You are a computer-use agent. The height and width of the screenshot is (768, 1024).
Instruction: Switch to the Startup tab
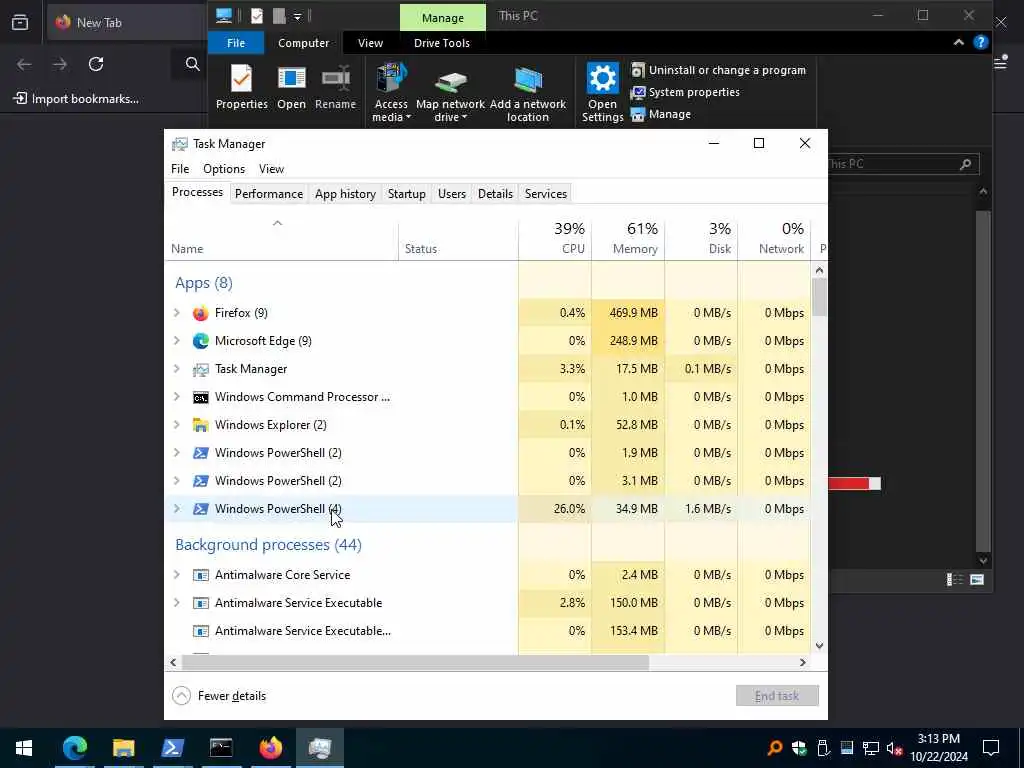pyautogui.click(x=406, y=194)
